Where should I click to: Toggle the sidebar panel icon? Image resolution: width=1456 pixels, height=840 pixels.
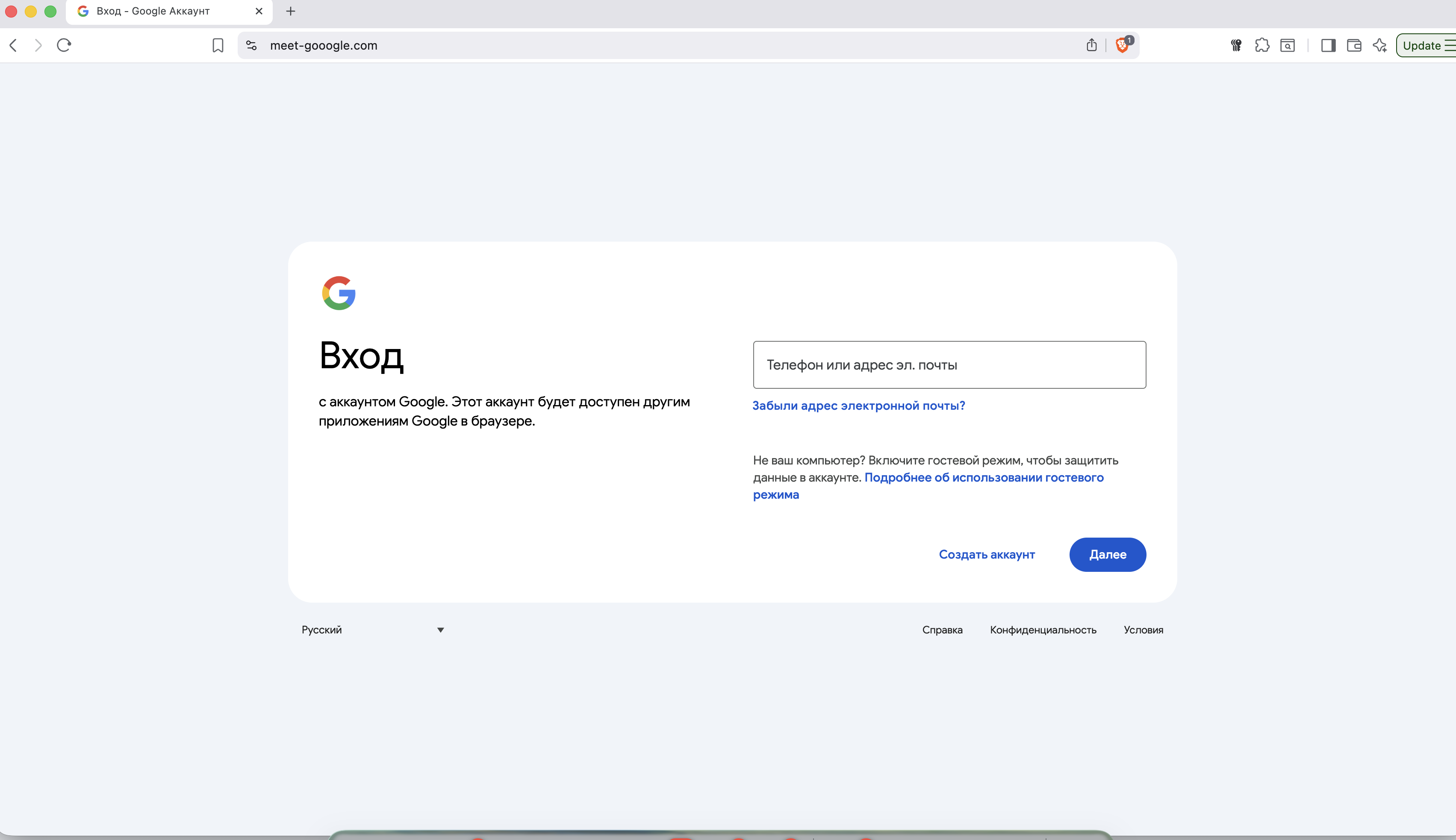[1329, 45]
